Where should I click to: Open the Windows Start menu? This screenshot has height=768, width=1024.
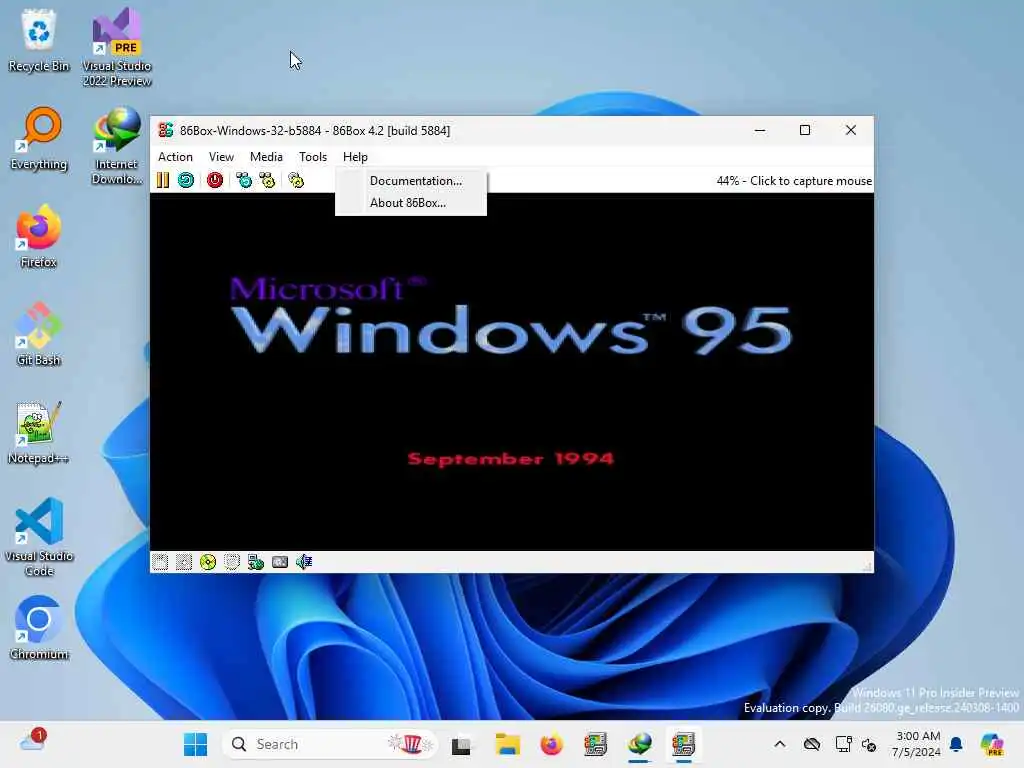coord(195,744)
